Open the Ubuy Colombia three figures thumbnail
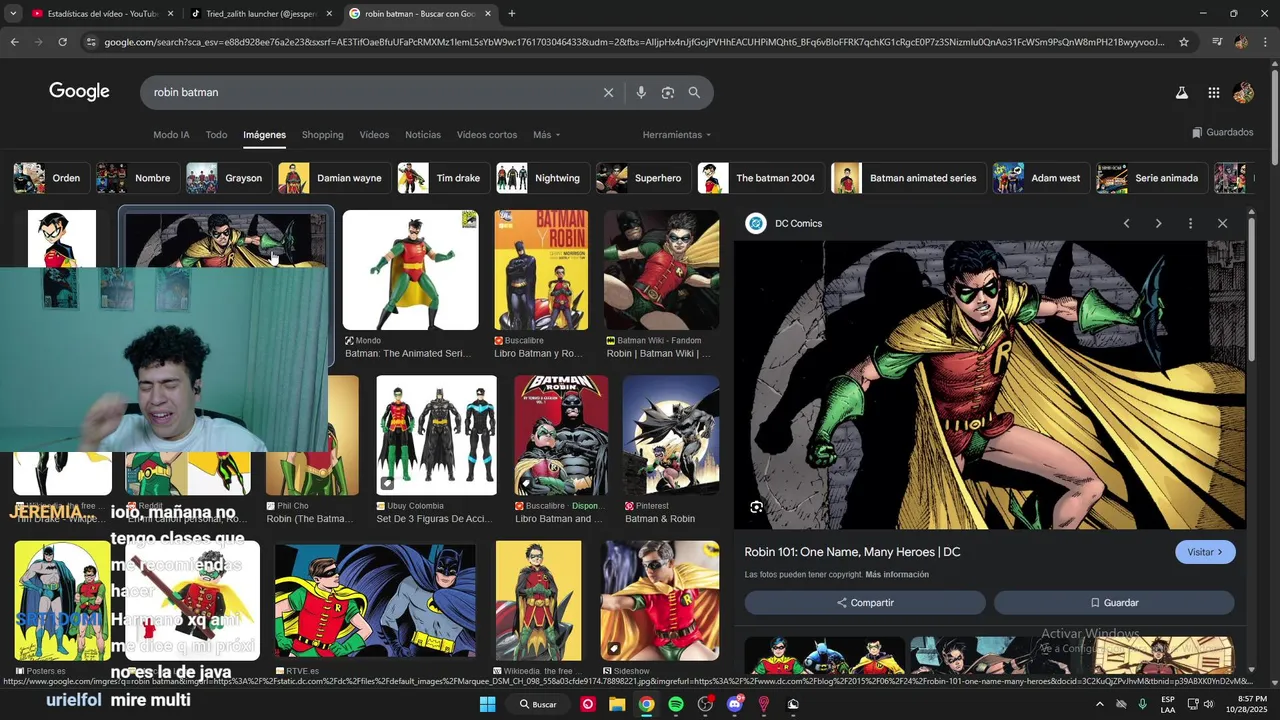1280x720 pixels. [436, 435]
